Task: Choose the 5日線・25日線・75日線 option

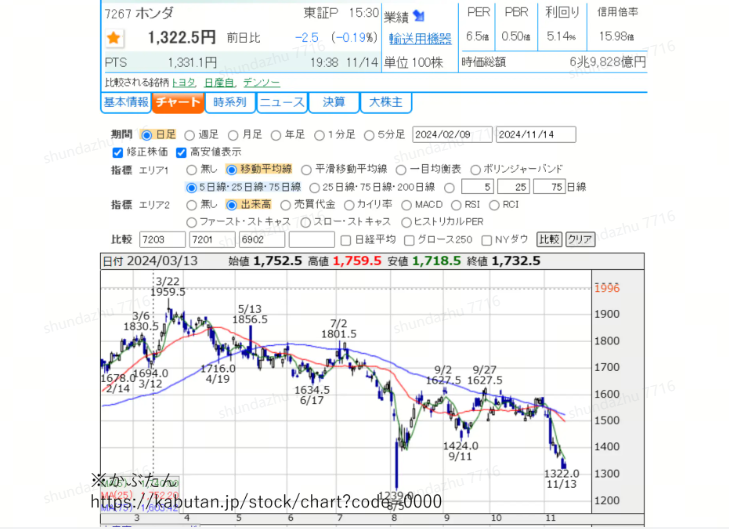Action: coord(191,188)
